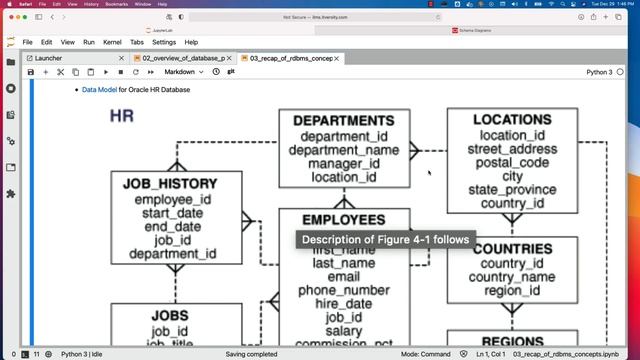
Task: Open the Kernel menu
Action: (112, 42)
